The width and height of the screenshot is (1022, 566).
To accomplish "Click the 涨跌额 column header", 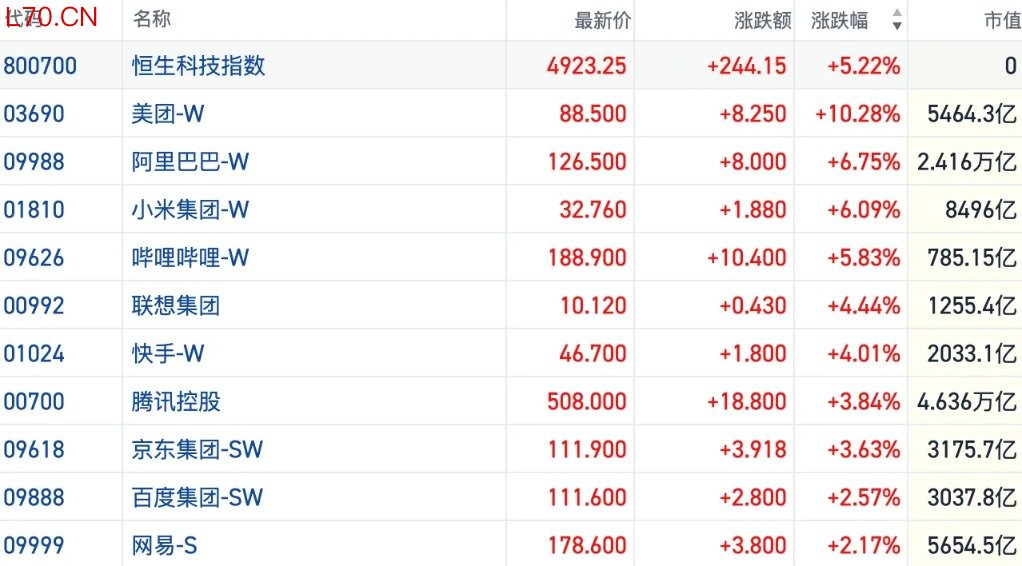I will point(763,20).
